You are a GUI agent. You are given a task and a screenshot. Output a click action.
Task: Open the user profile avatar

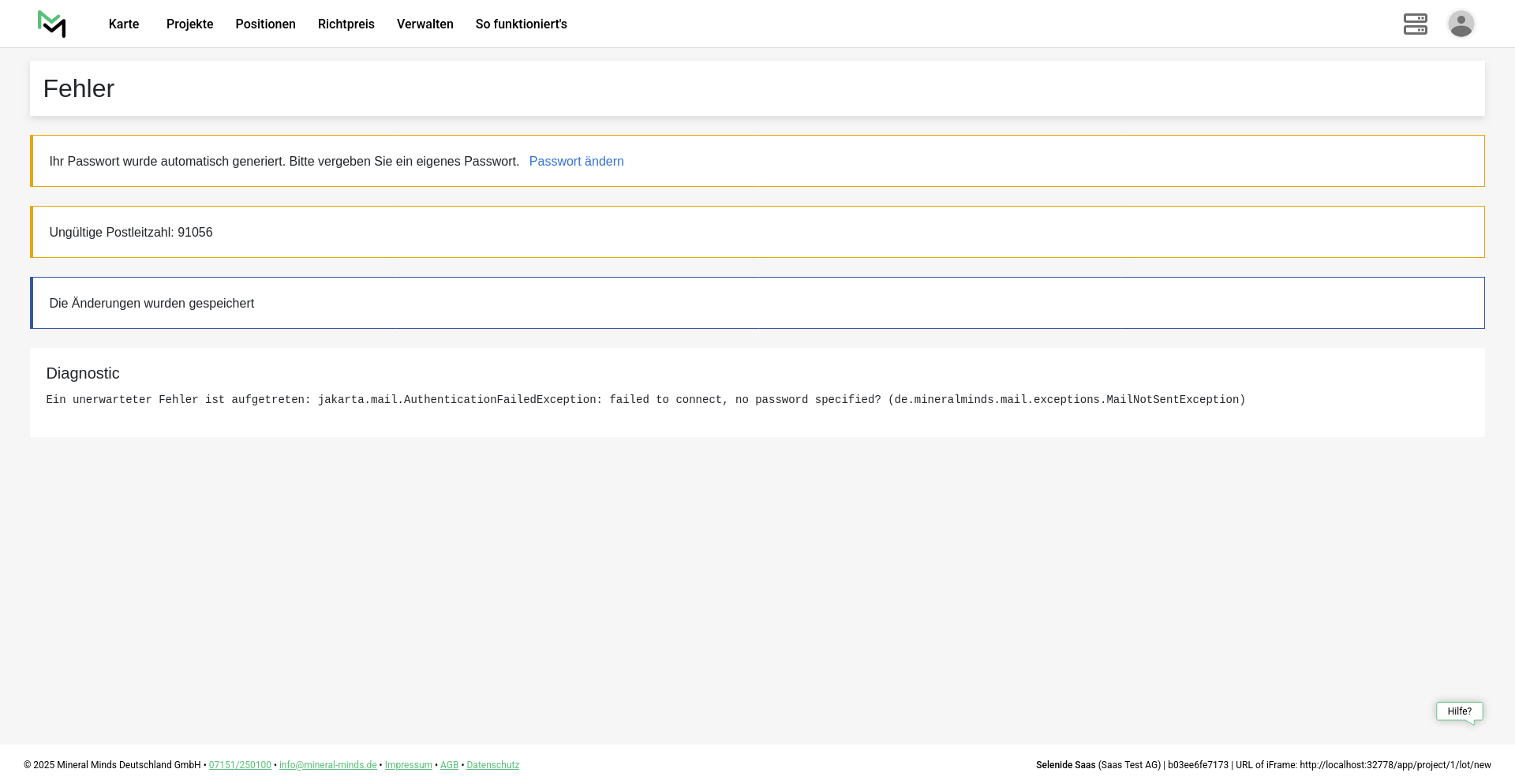tap(1461, 24)
